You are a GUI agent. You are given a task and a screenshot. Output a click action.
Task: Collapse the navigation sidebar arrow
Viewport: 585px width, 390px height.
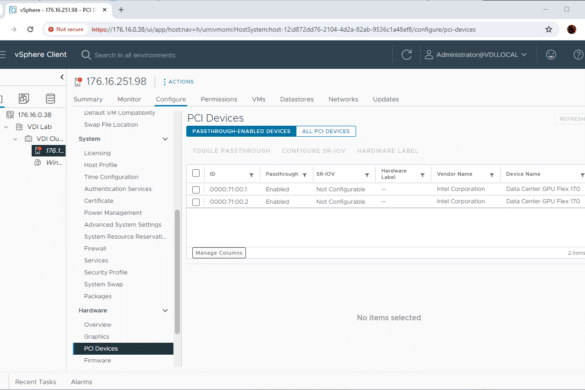[62, 77]
